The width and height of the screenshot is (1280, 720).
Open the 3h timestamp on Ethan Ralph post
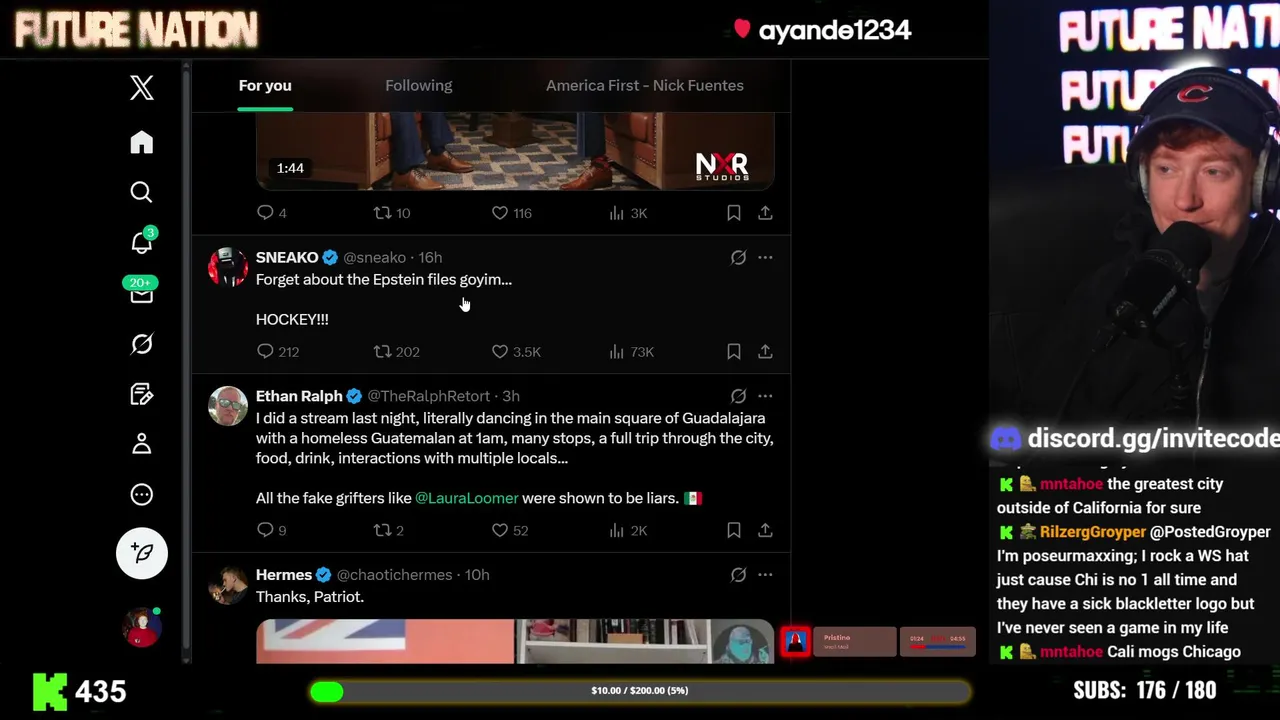tap(511, 396)
